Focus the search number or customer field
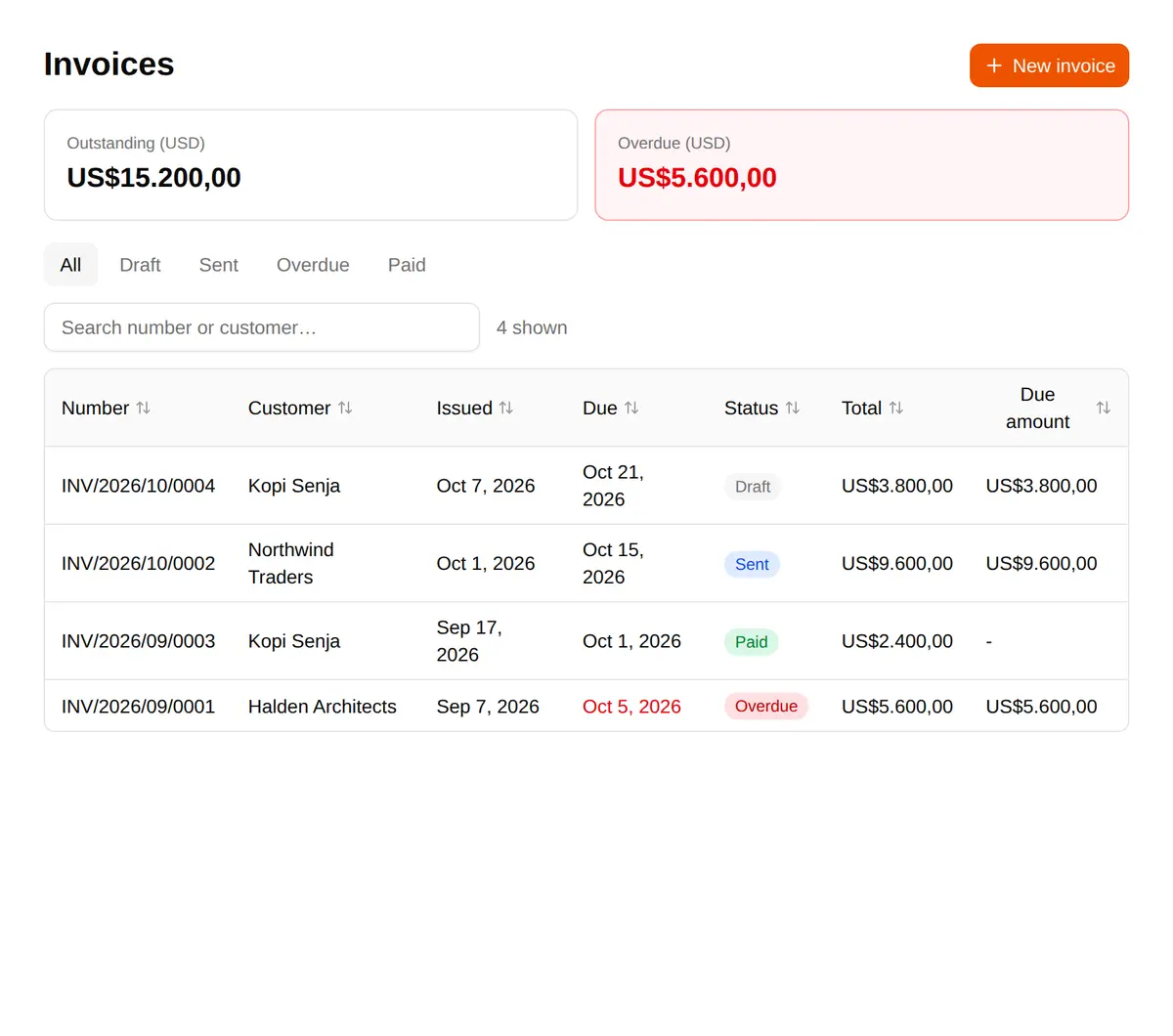This screenshot has width=1173, height=1036. click(x=262, y=327)
